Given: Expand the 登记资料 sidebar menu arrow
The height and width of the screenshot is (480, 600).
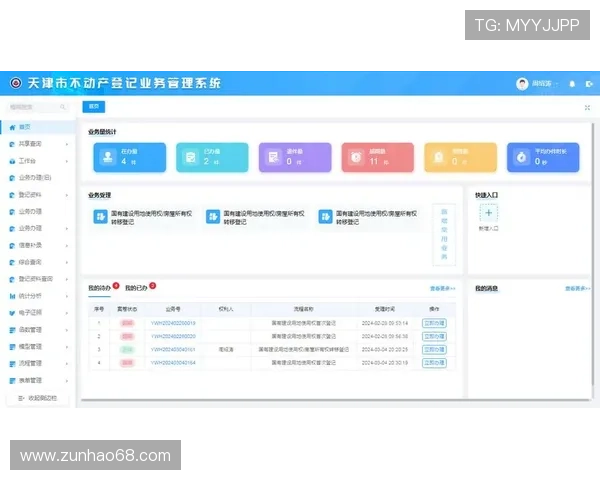Looking at the screenshot, I should tap(67, 195).
